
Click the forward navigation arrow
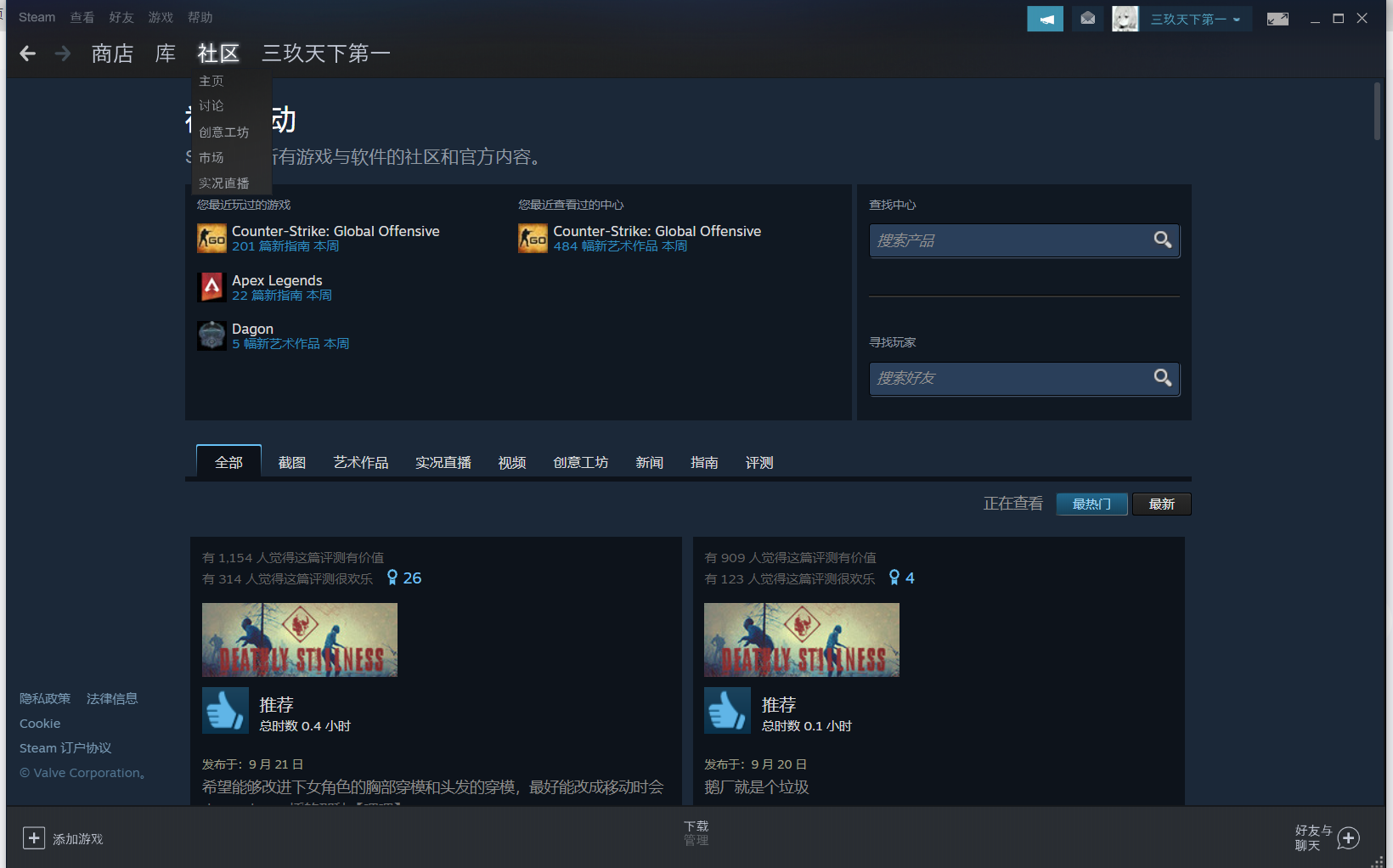[62, 54]
